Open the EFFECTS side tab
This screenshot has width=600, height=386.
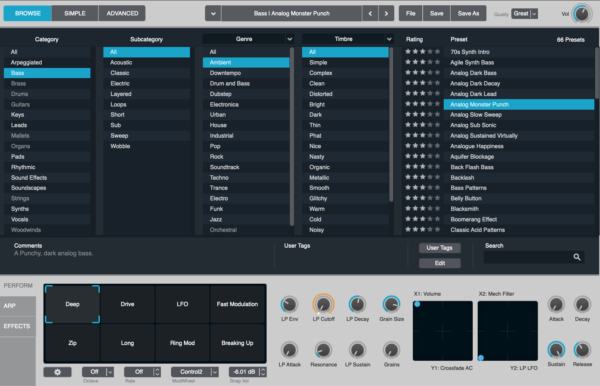(17, 326)
